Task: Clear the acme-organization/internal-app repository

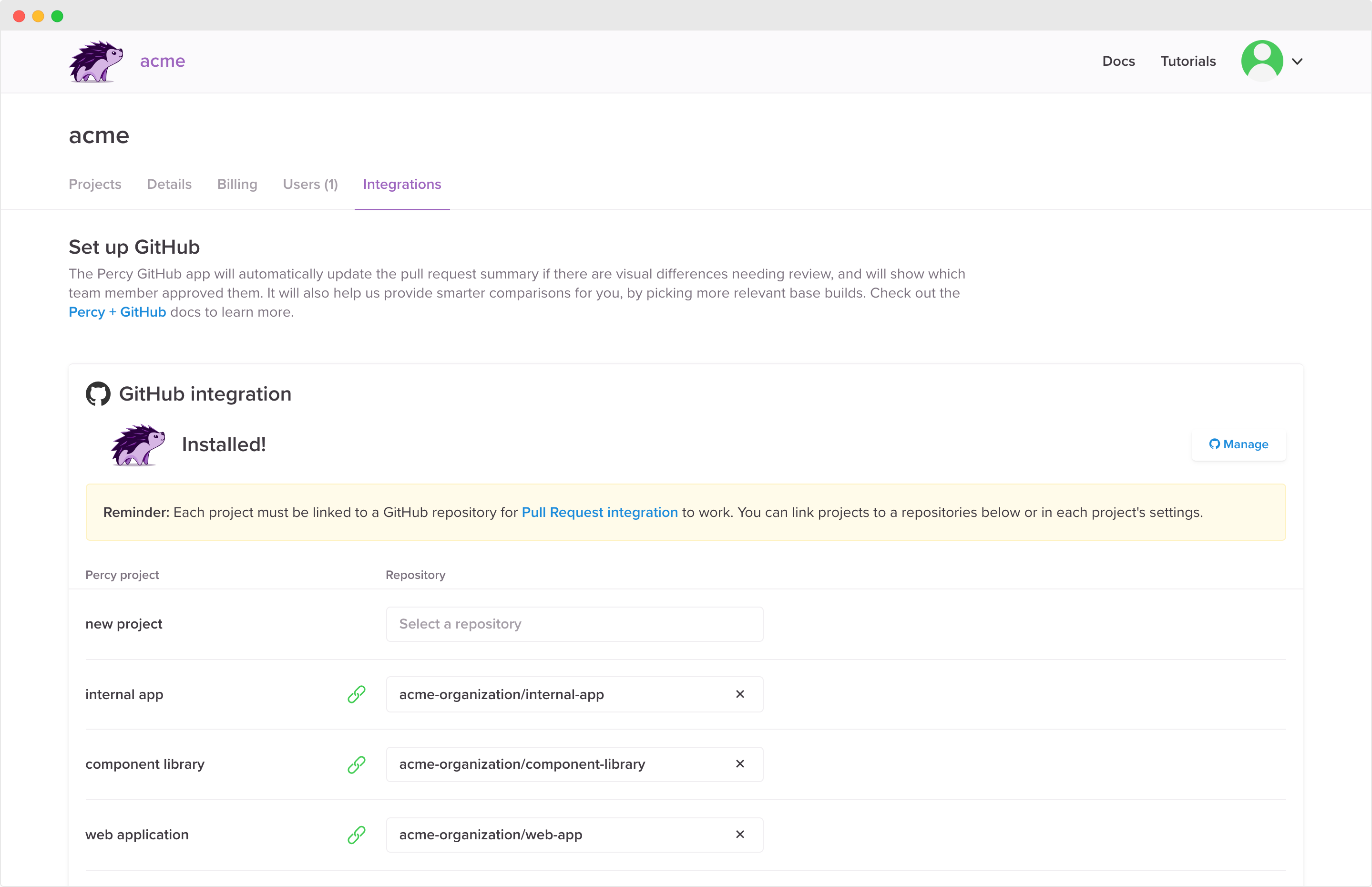Action: (x=740, y=695)
